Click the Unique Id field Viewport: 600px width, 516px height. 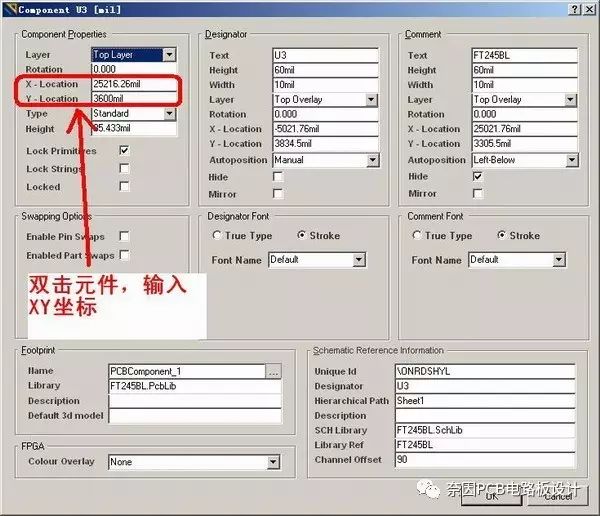coord(485,371)
